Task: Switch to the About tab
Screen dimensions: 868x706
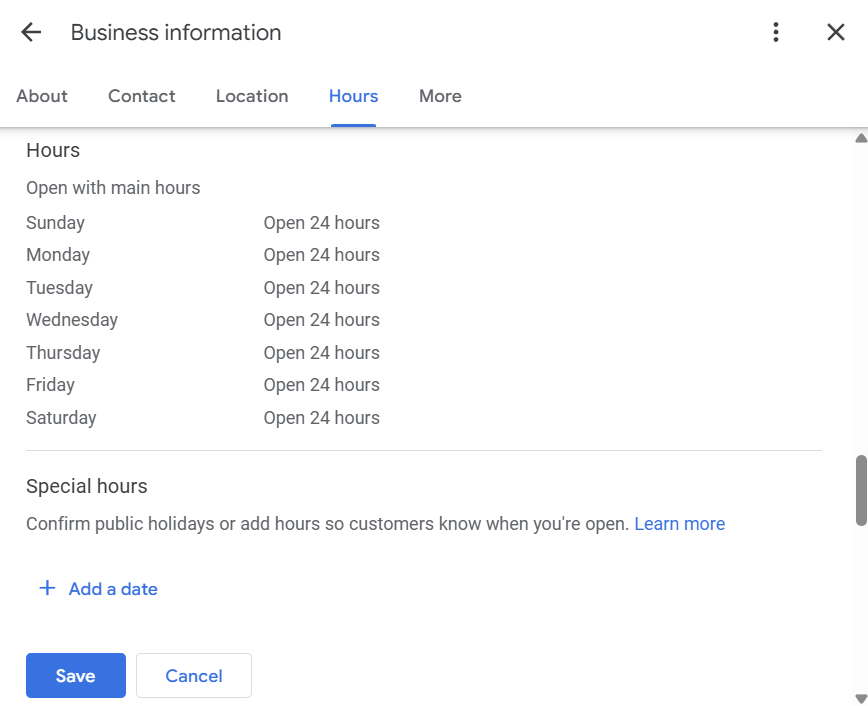Action: tap(41, 96)
